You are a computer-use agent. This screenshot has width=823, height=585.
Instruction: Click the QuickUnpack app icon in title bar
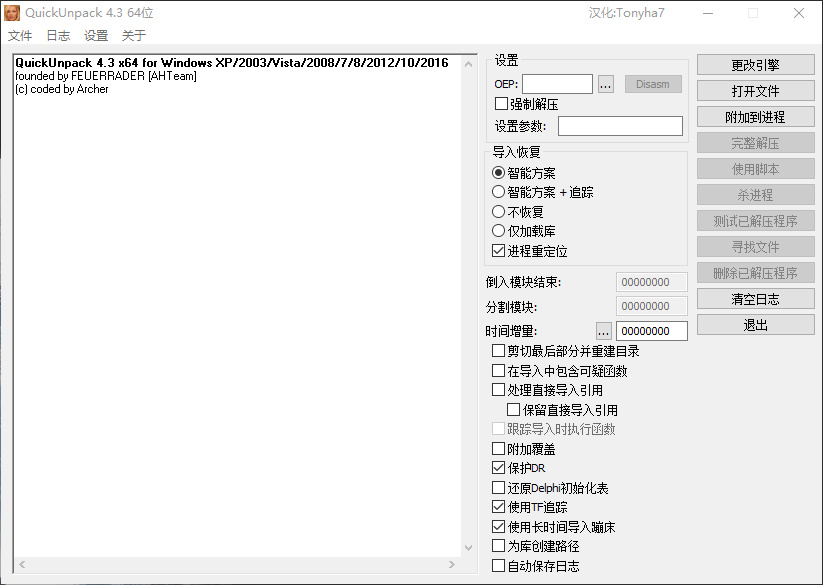click(12, 13)
